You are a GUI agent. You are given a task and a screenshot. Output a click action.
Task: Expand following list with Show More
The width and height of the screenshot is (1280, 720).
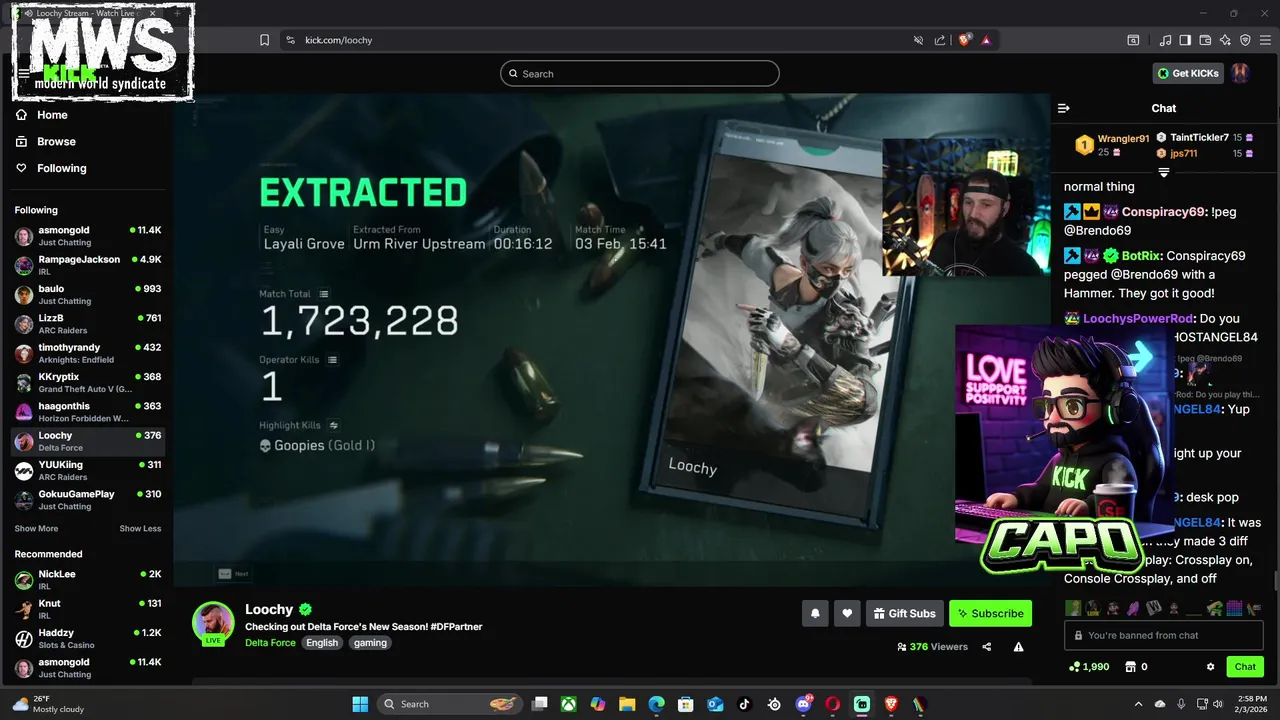tap(36, 529)
